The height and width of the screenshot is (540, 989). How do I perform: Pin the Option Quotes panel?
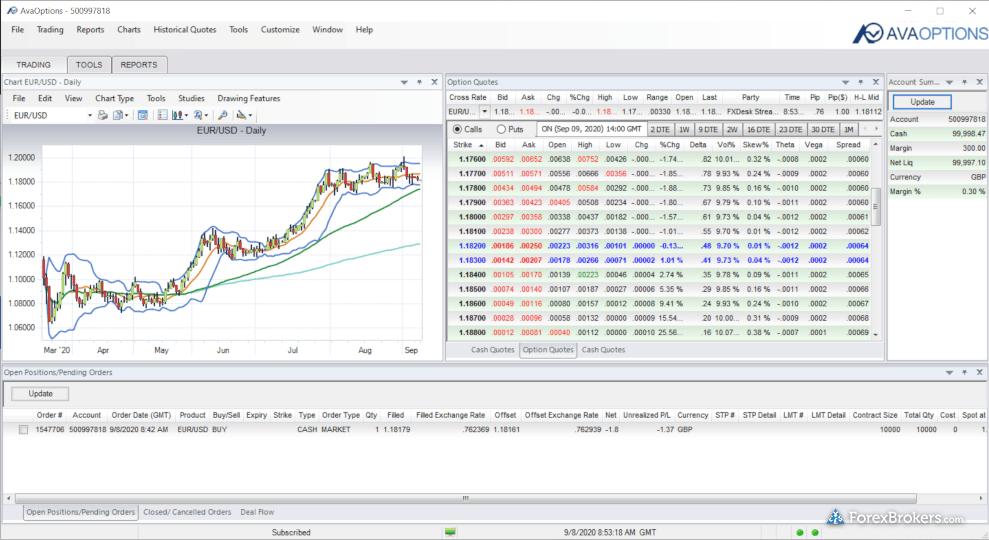[861, 82]
